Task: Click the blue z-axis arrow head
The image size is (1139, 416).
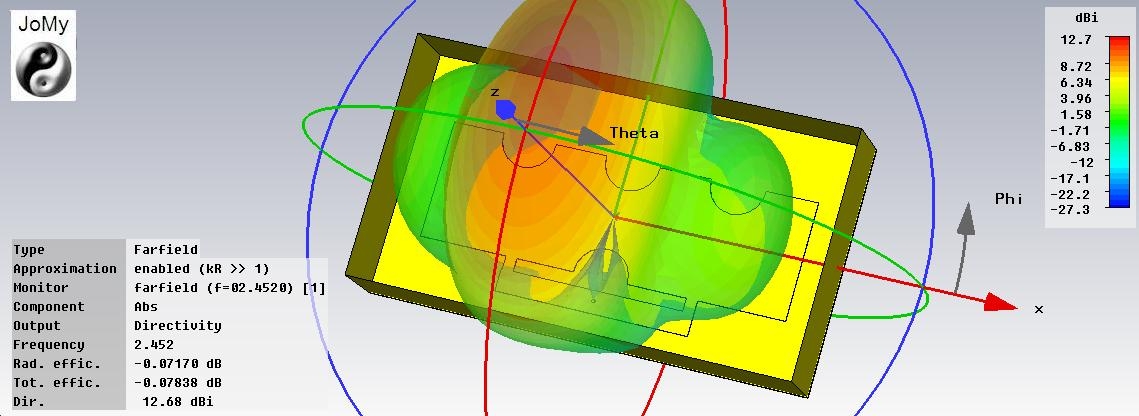Action: pyautogui.click(x=506, y=109)
